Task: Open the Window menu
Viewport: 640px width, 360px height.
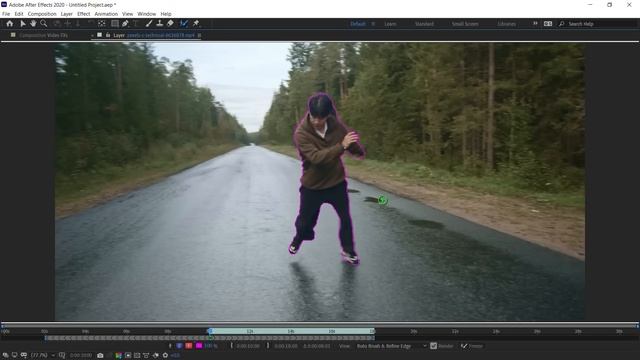Action: (147, 14)
